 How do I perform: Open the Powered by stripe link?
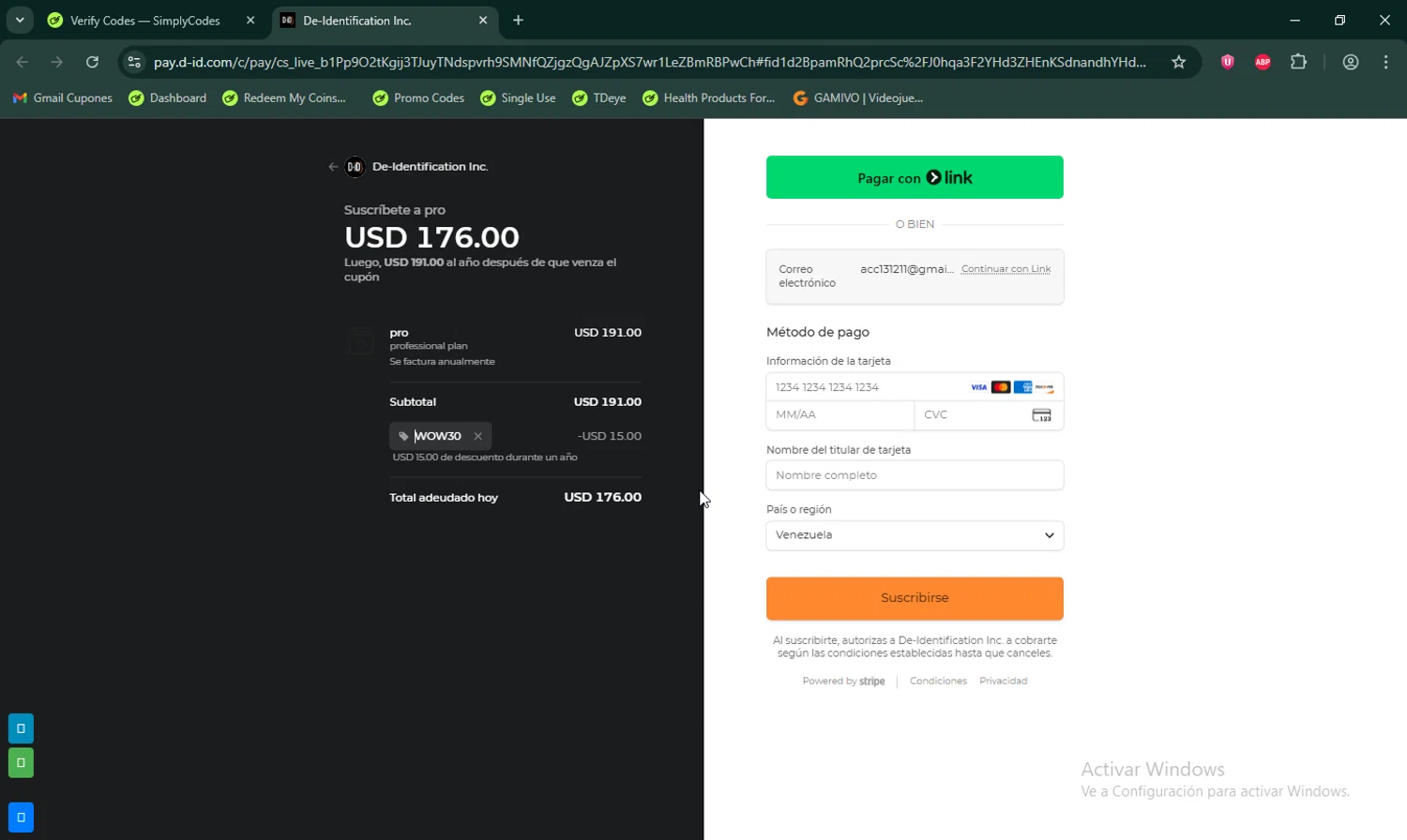coord(843,682)
